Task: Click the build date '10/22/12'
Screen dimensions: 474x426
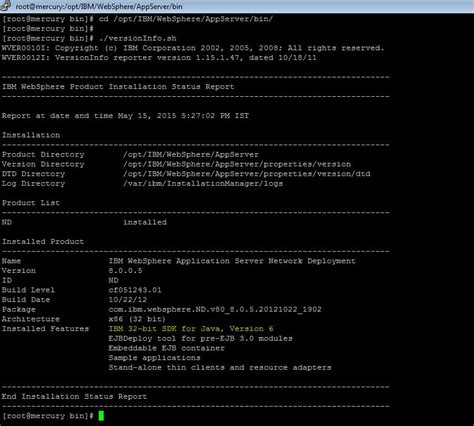Action: [x=128, y=299]
